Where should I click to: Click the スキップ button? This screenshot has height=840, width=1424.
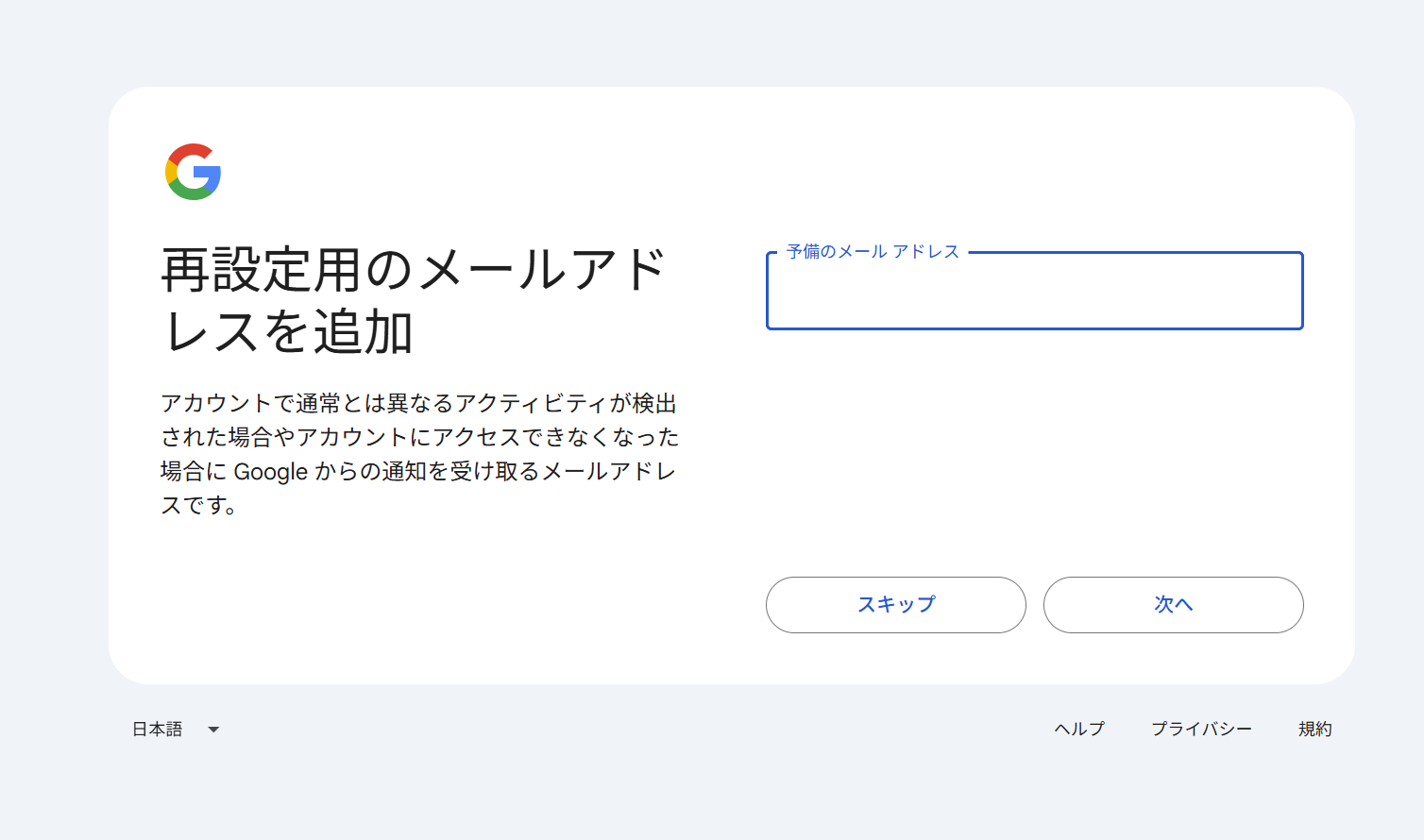click(896, 605)
